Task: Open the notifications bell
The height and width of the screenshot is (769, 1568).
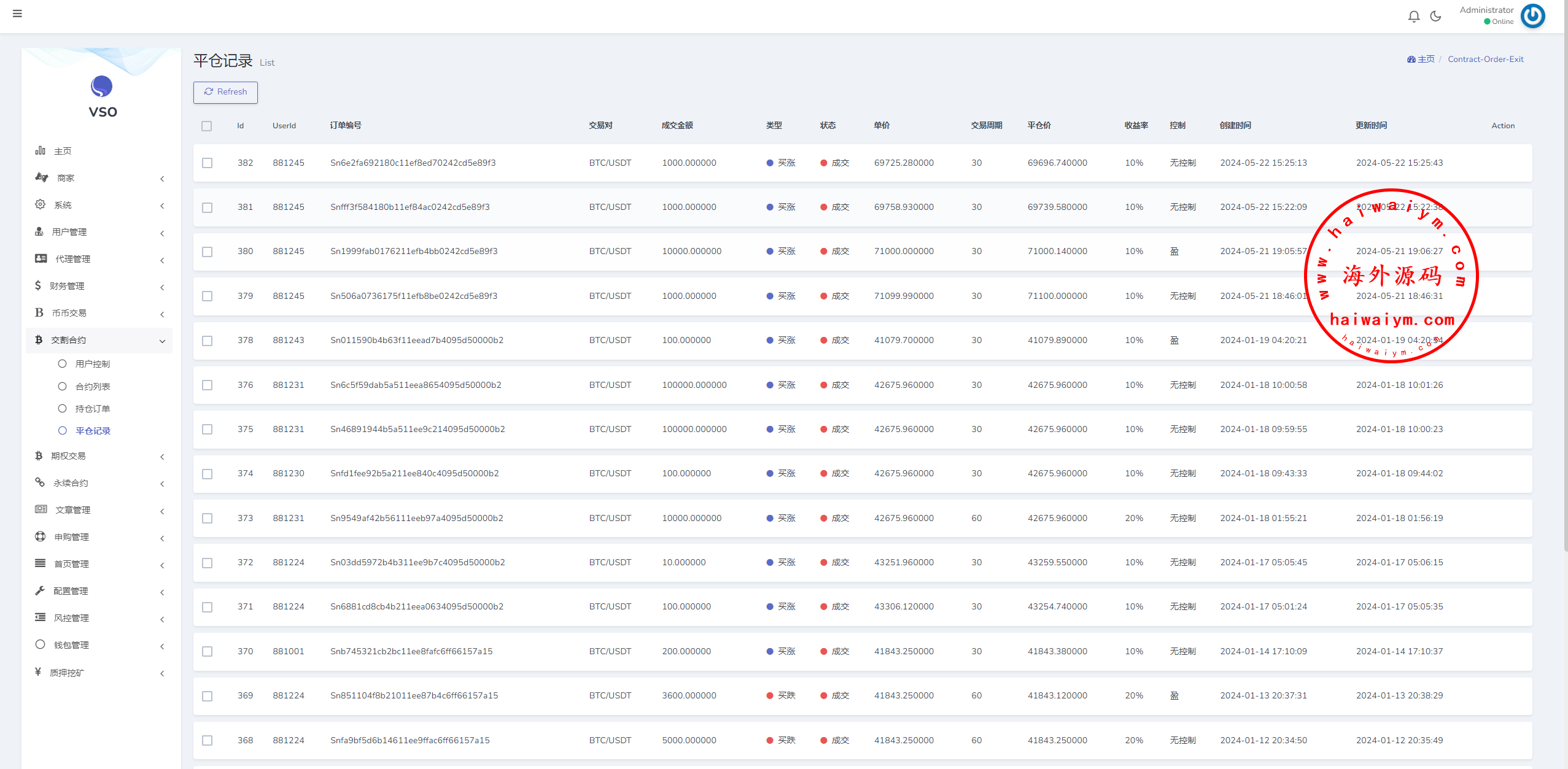Action: coord(1413,17)
